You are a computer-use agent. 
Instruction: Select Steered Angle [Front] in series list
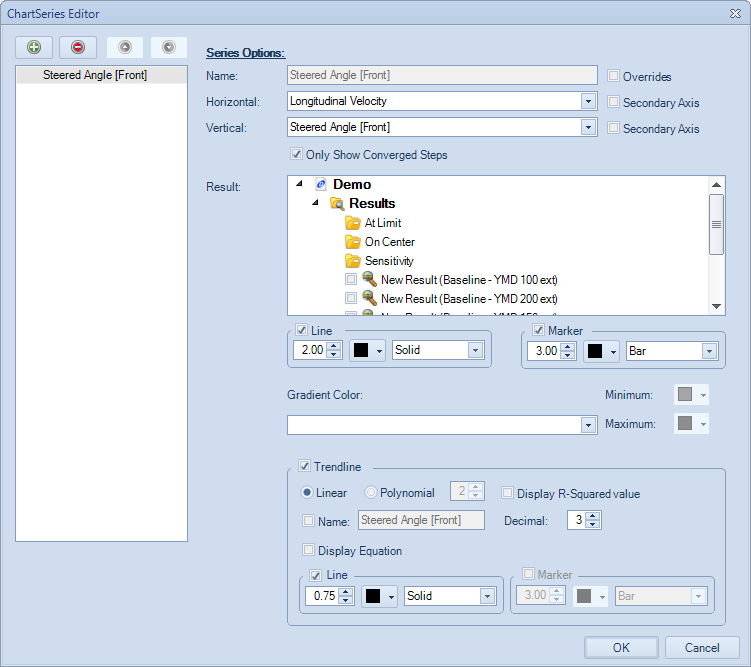(x=102, y=75)
